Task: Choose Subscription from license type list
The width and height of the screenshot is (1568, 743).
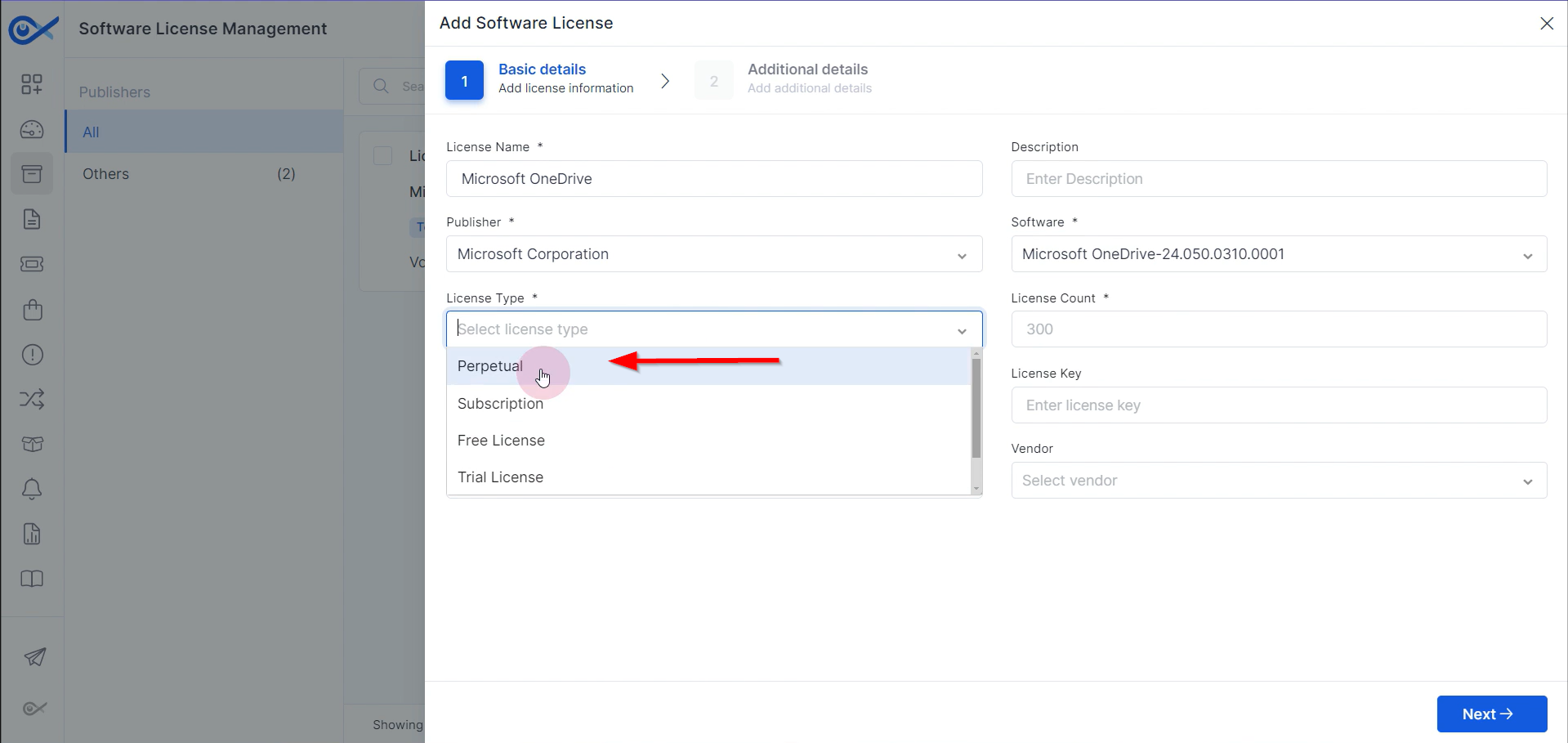Action: [x=500, y=404]
